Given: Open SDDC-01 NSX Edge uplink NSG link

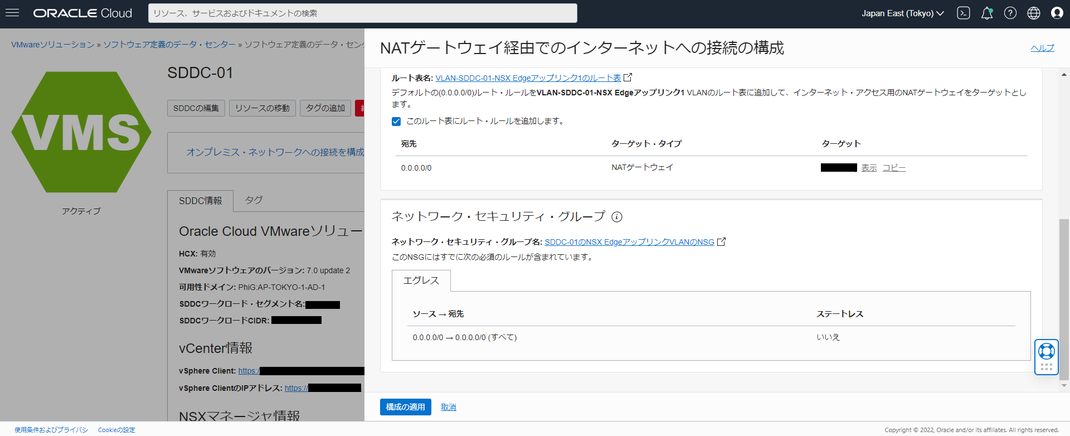Looking at the screenshot, I should (629, 242).
